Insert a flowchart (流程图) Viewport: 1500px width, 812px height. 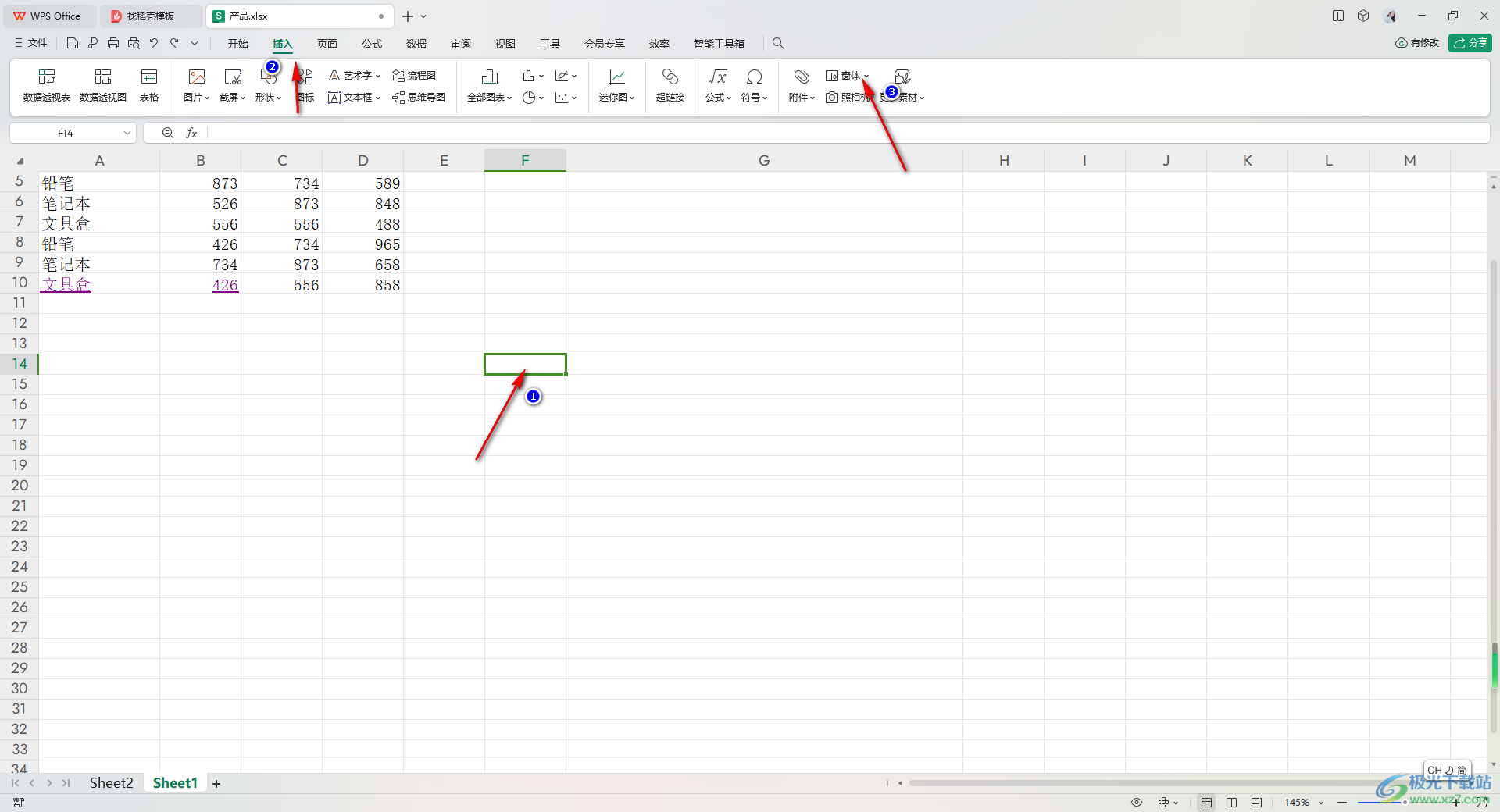pos(414,76)
